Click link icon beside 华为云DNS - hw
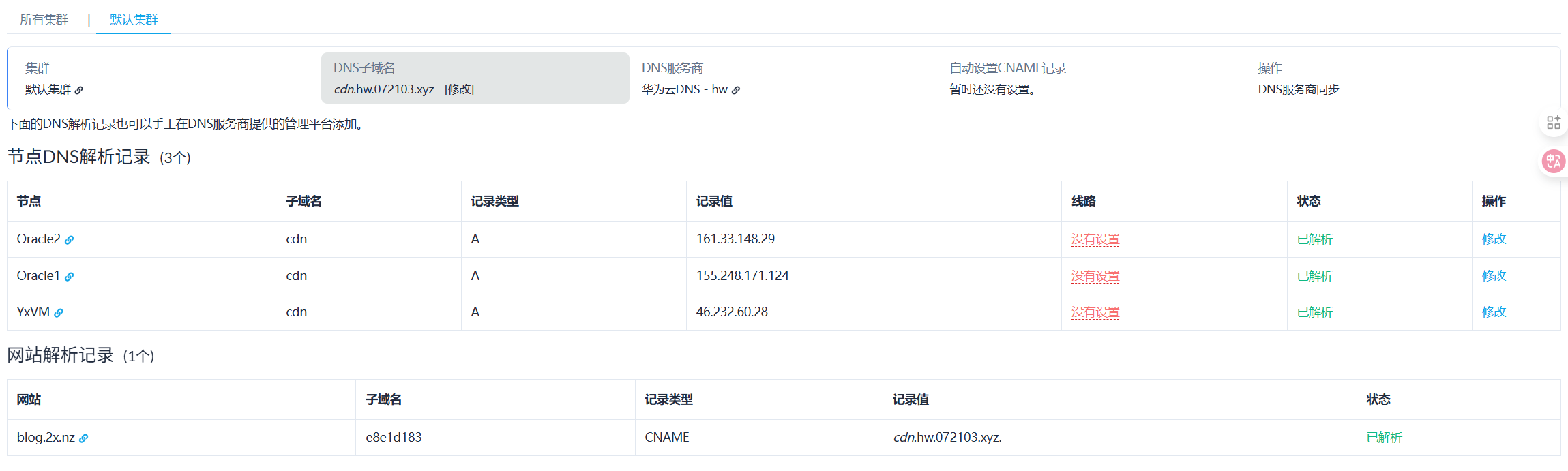1568x471 pixels. click(736, 90)
